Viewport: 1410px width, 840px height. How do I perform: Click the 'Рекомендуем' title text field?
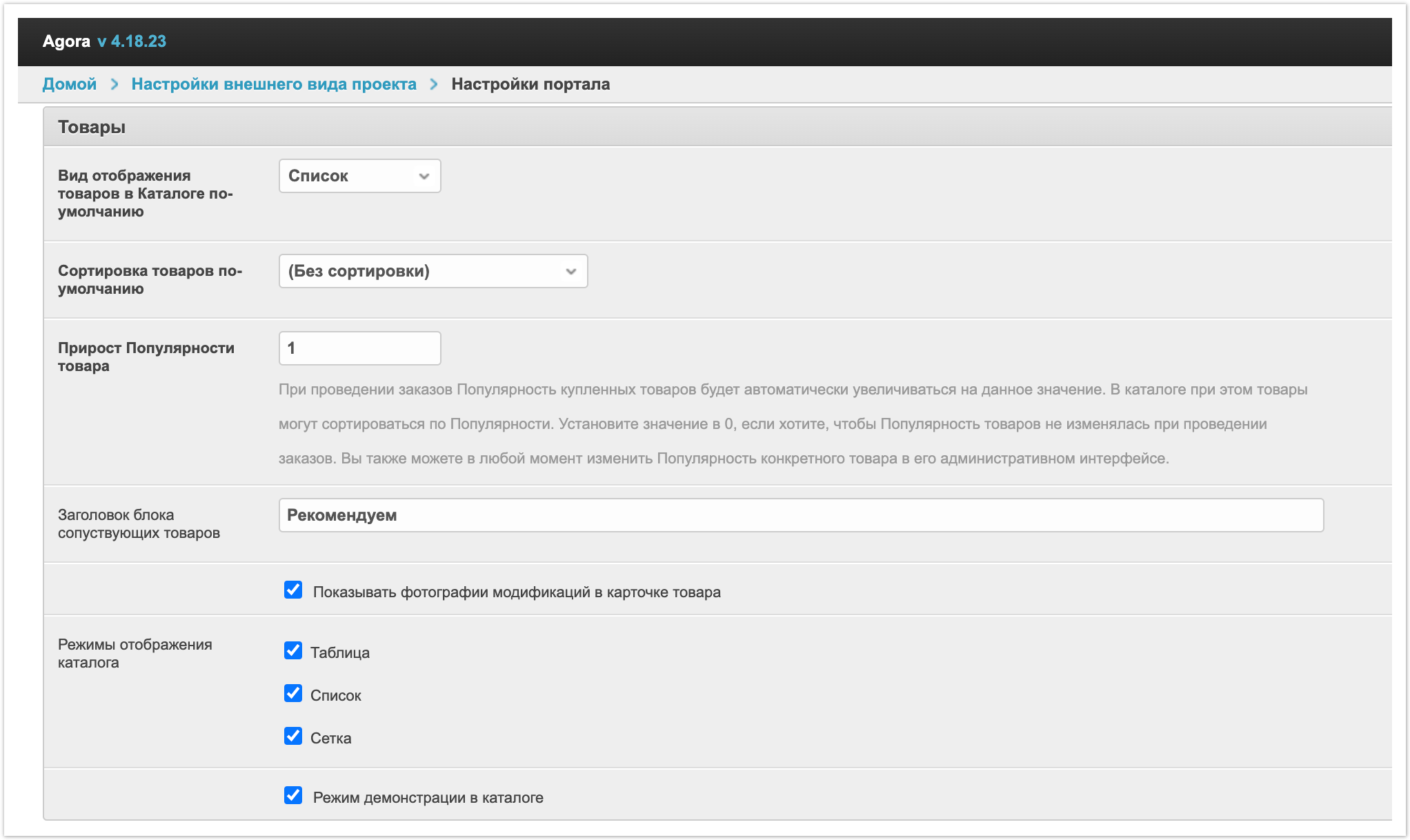click(x=800, y=515)
